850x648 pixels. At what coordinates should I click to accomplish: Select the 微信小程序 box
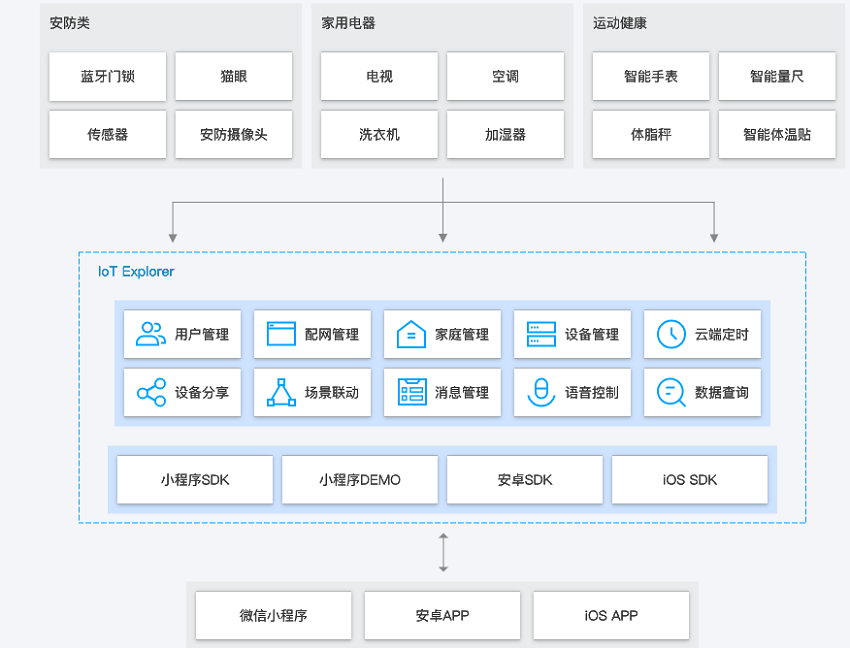point(273,615)
